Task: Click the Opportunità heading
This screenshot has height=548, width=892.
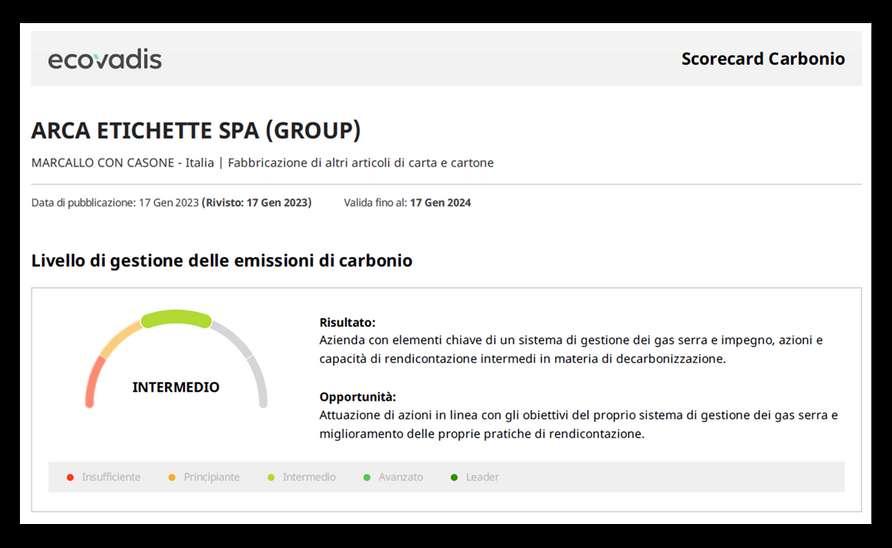Action: [357, 396]
